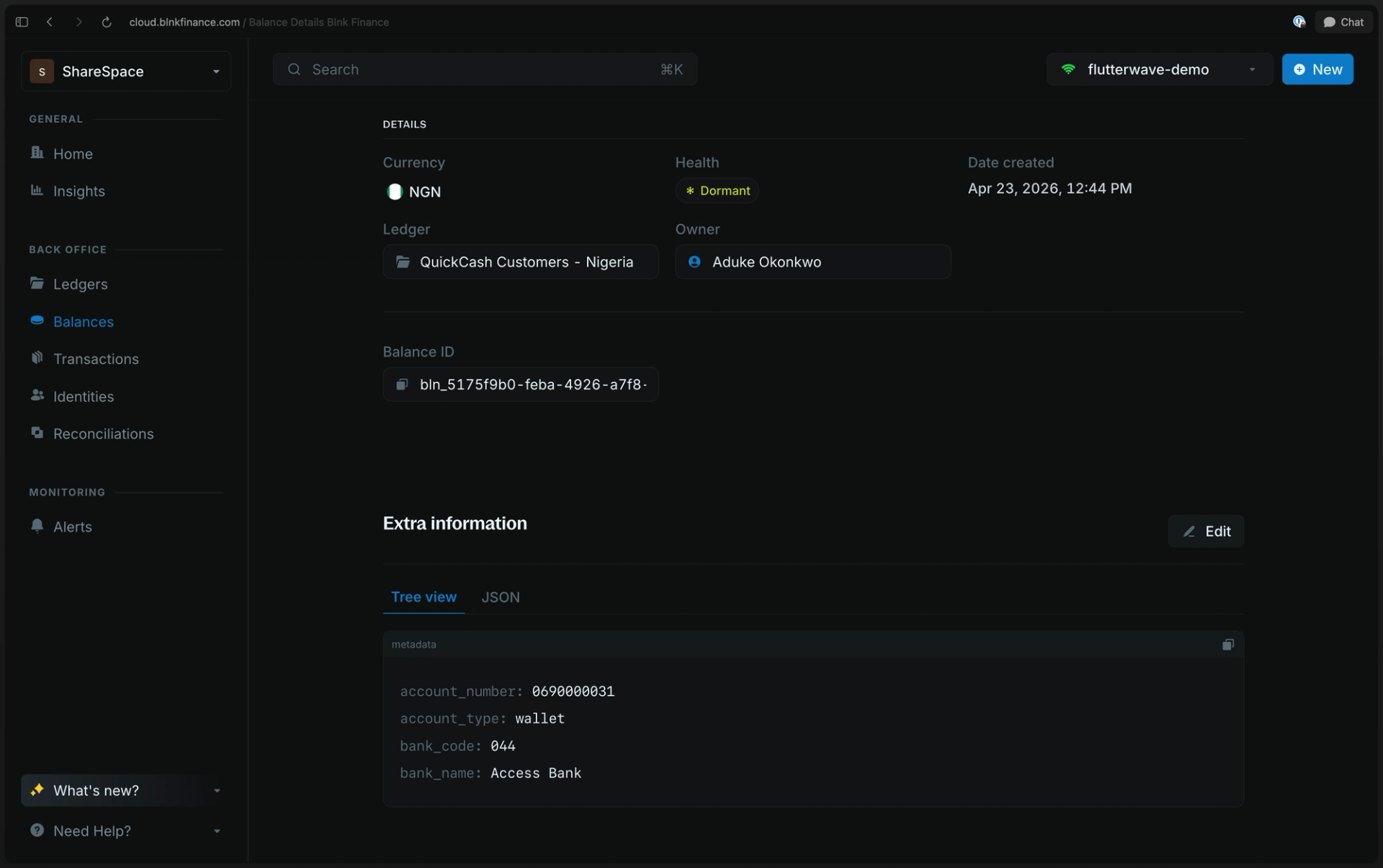This screenshot has height=868, width=1383.
Task: Click the cloud.blnkfinance.com address text
Action: [184, 22]
